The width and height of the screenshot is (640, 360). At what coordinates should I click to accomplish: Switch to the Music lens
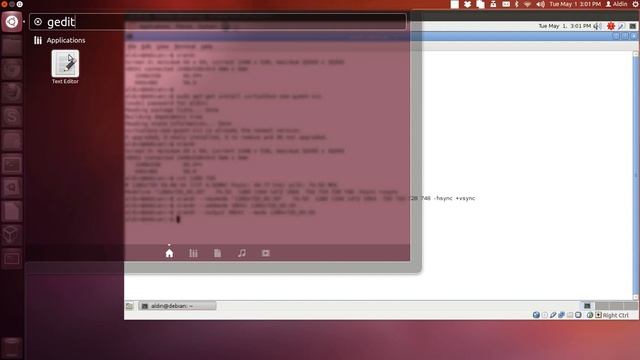(x=242, y=253)
